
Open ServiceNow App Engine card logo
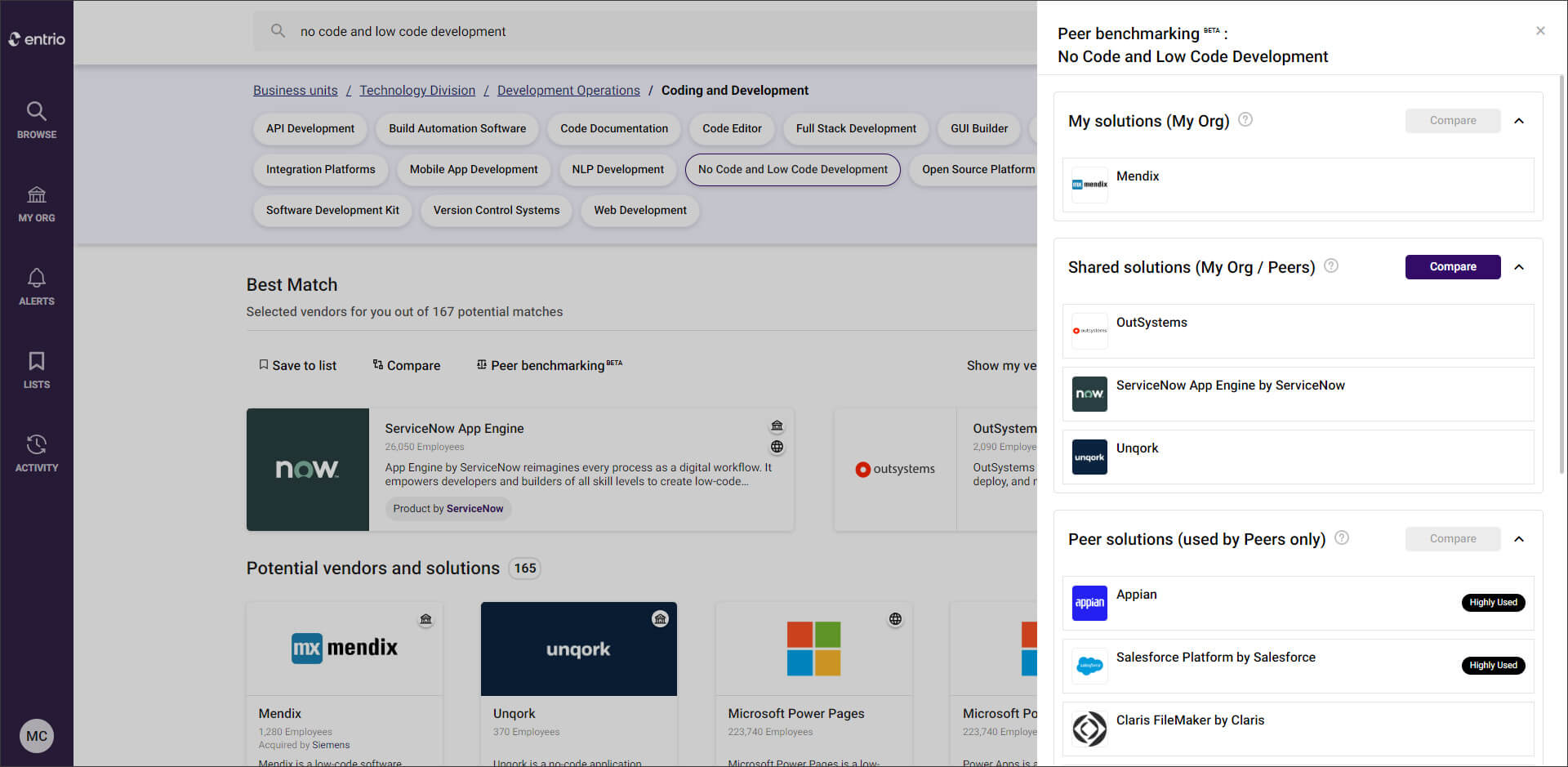pyautogui.click(x=308, y=470)
